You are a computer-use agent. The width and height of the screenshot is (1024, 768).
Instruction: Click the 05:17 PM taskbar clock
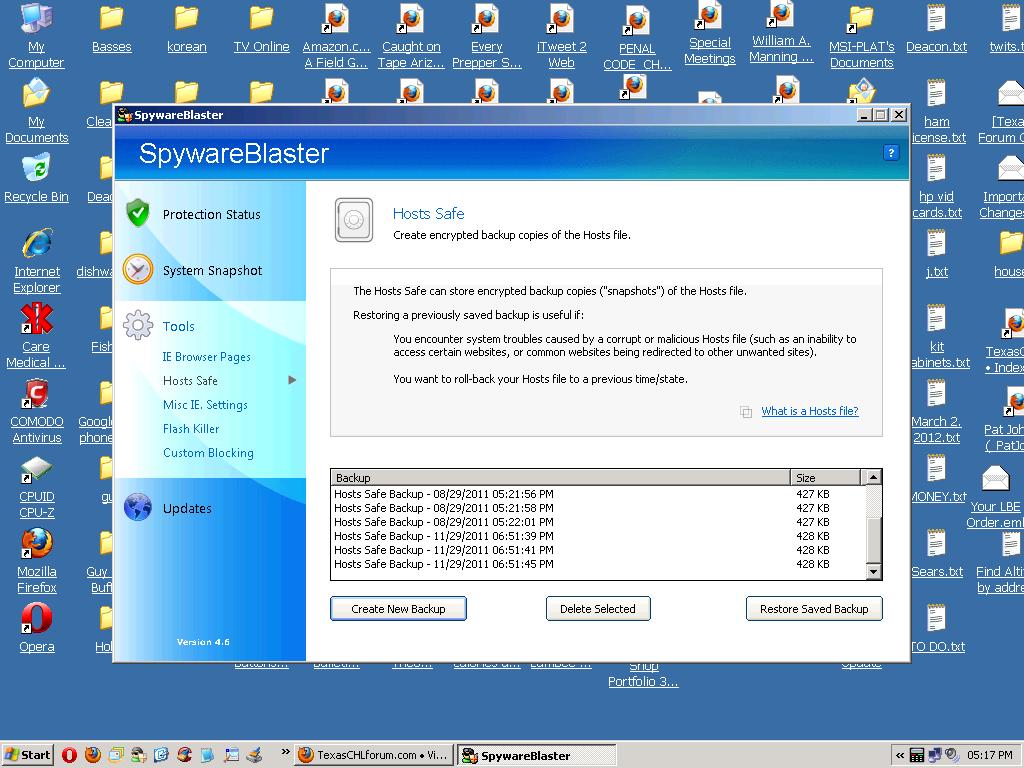tap(990, 755)
